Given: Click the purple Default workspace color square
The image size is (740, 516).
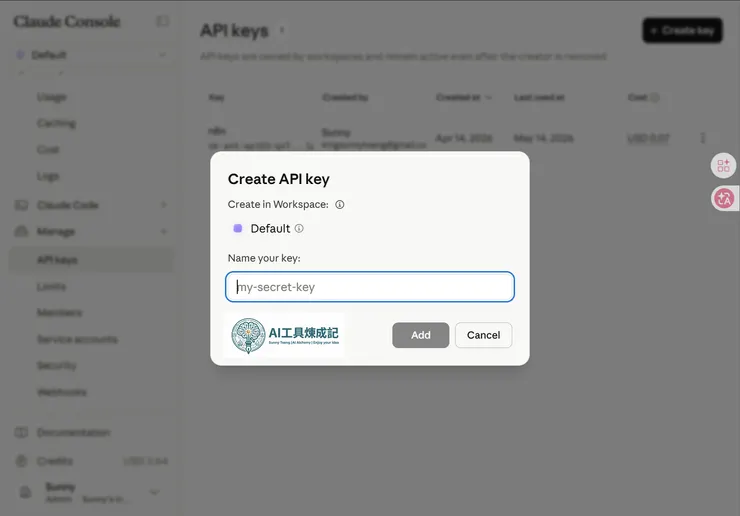Looking at the screenshot, I should [238, 228].
